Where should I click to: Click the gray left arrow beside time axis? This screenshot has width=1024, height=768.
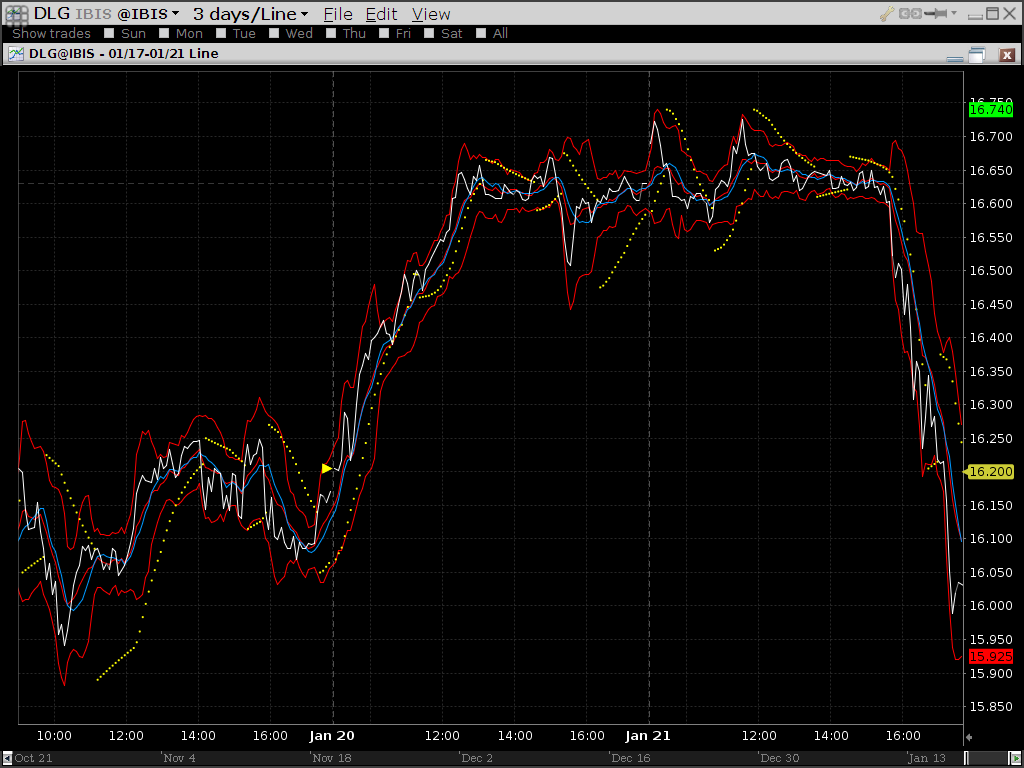tap(969, 737)
